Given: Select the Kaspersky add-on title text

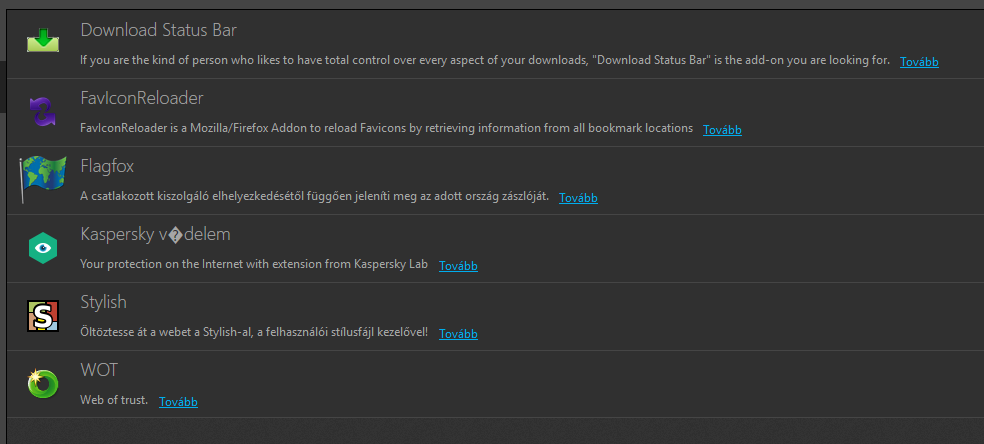Looking at the screenshot, I should pyautogui.click(x=155, y=234).
